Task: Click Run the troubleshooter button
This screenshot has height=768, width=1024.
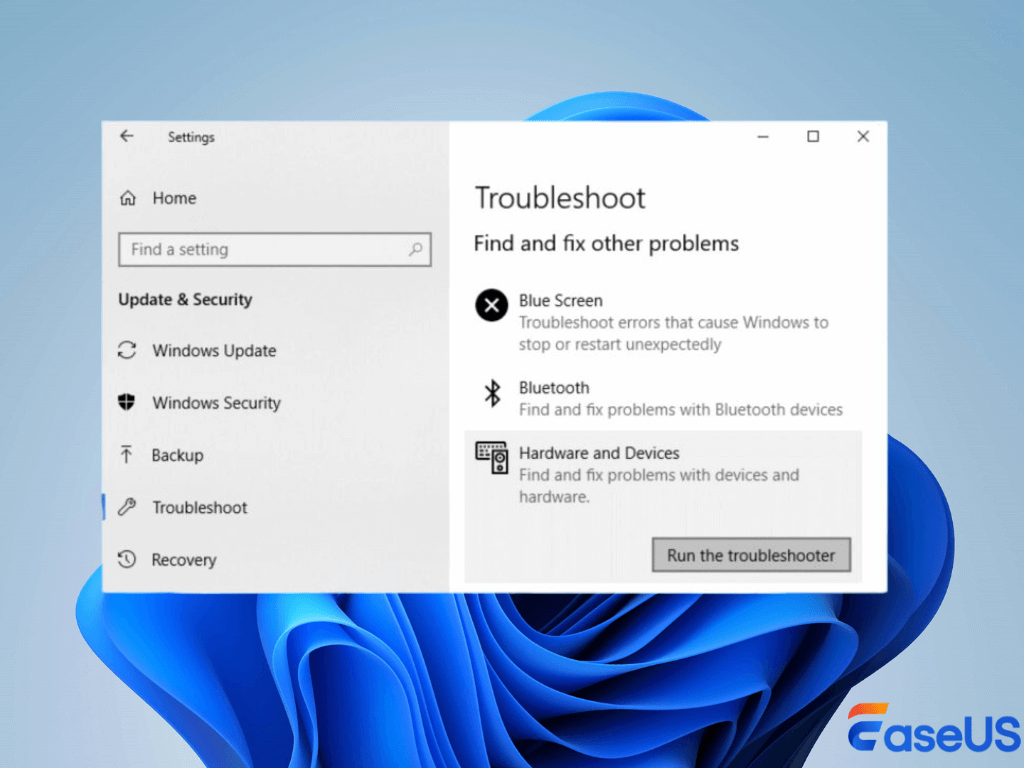Action: point(751,555)
